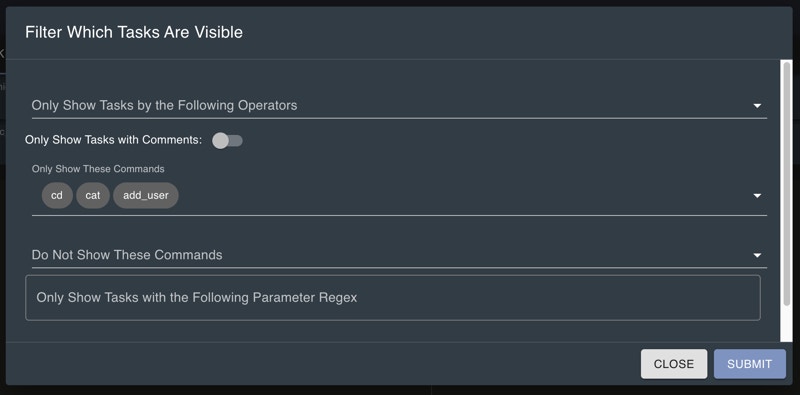The width and height of the screenshot is (800, 395).
Task: Select the add_user command chip
Action: pyautogui.click(x=146, y=195)
